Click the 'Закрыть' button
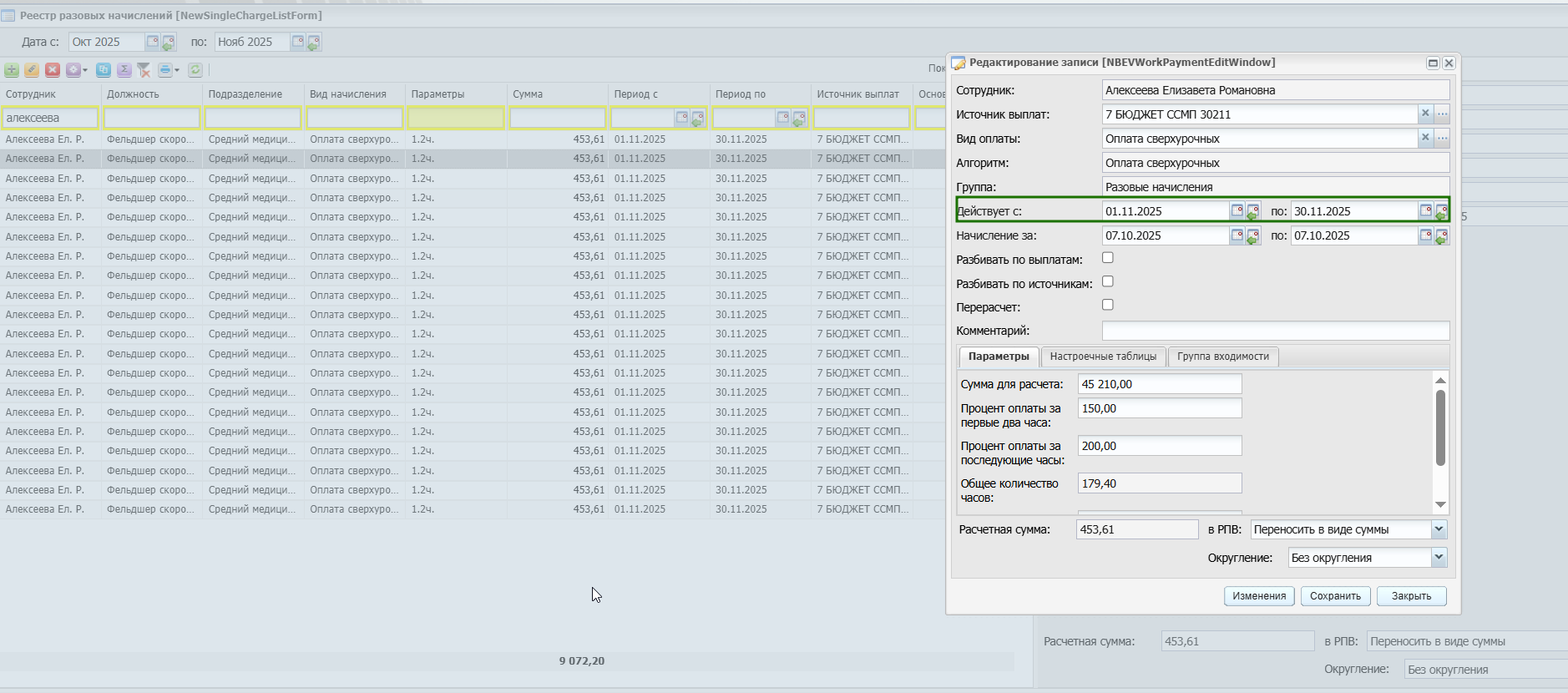This screenshot has width=1568, height=693. (x=1411, y=596)
